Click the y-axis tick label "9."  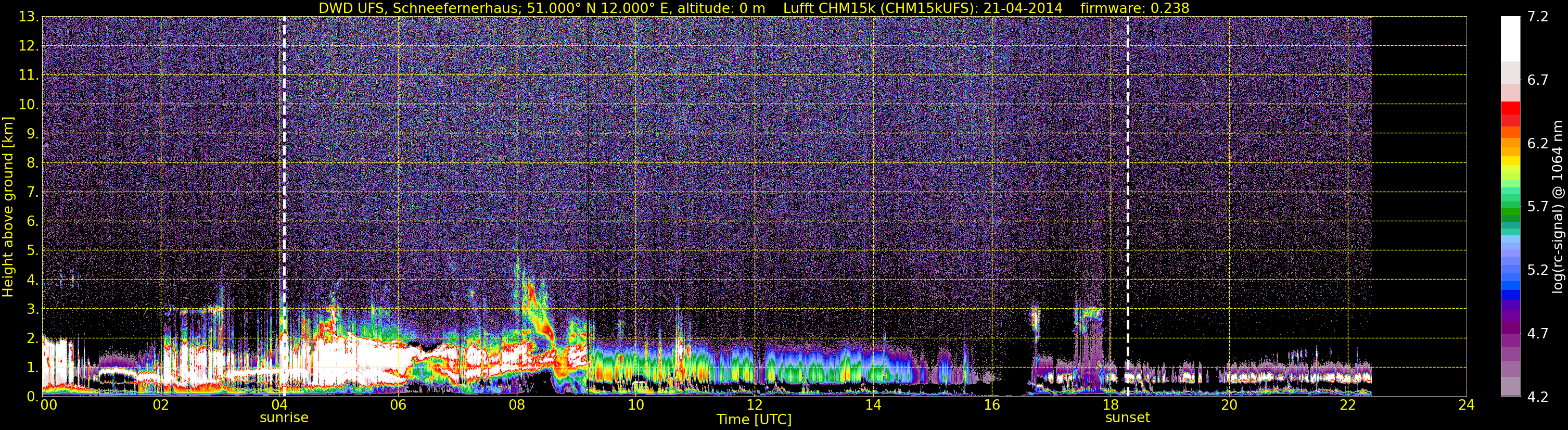click(32, 134)
